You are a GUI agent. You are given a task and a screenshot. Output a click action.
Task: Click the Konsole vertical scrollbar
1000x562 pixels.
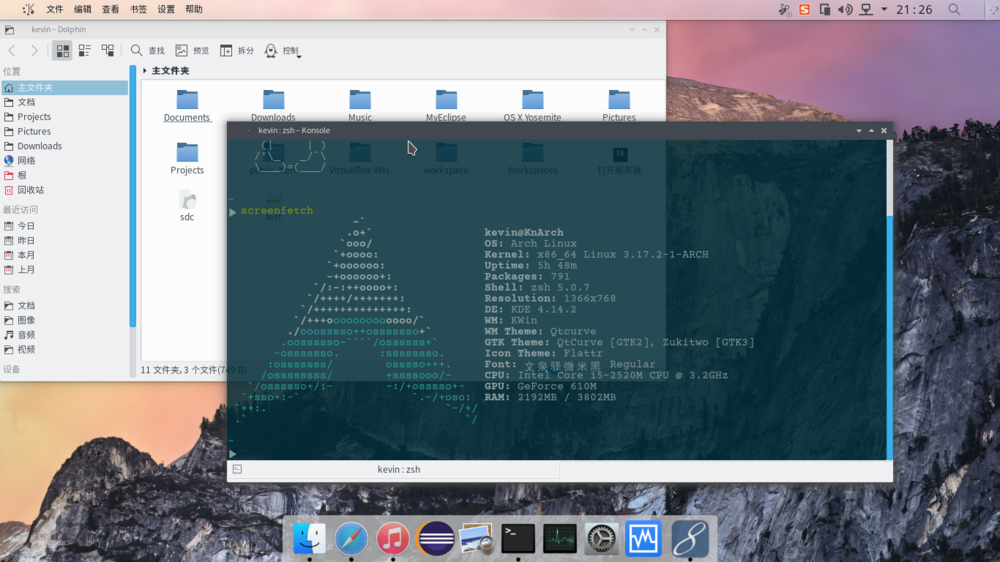[889, 336]
